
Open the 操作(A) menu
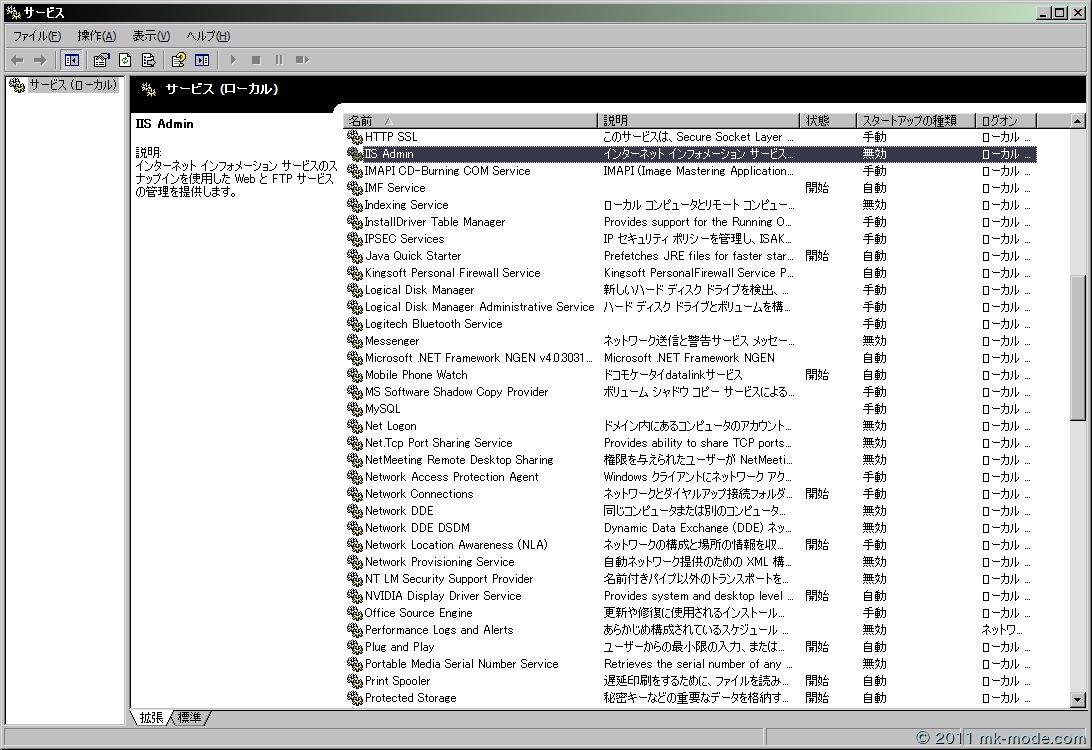click(x=96, y=36)
